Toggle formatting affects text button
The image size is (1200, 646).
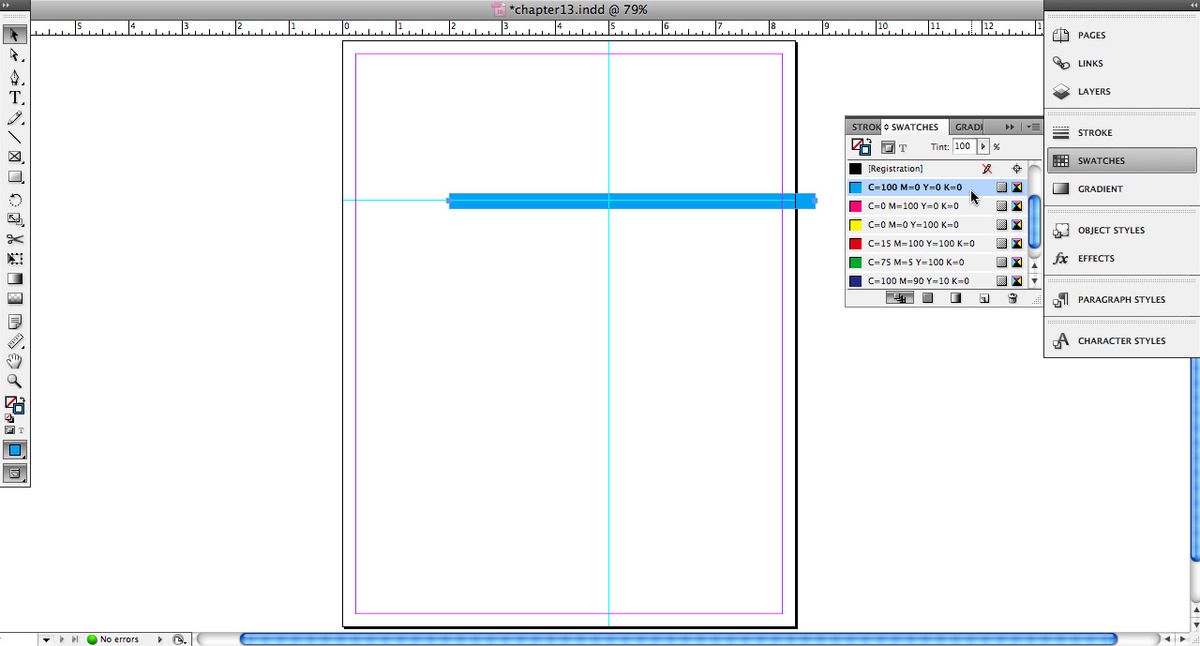coord(902,147)
